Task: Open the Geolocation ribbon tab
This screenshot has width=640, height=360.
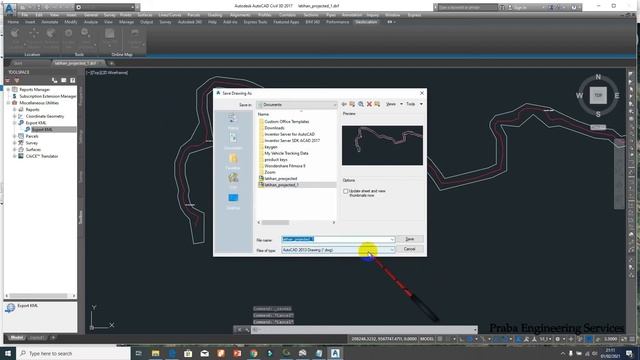Action: 366,22
